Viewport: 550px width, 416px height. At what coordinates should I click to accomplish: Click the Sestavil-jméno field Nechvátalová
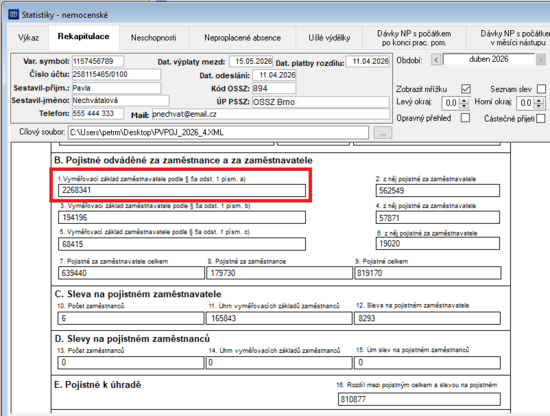tap(121, 101)
